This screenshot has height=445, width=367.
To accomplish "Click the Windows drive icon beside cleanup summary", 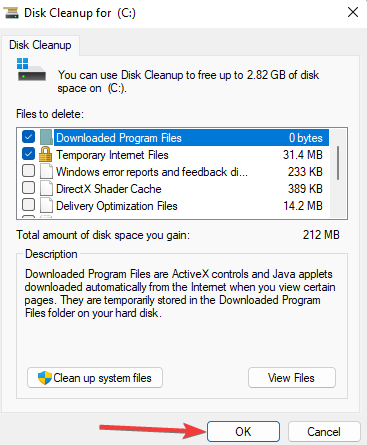I will pos(31,70).
